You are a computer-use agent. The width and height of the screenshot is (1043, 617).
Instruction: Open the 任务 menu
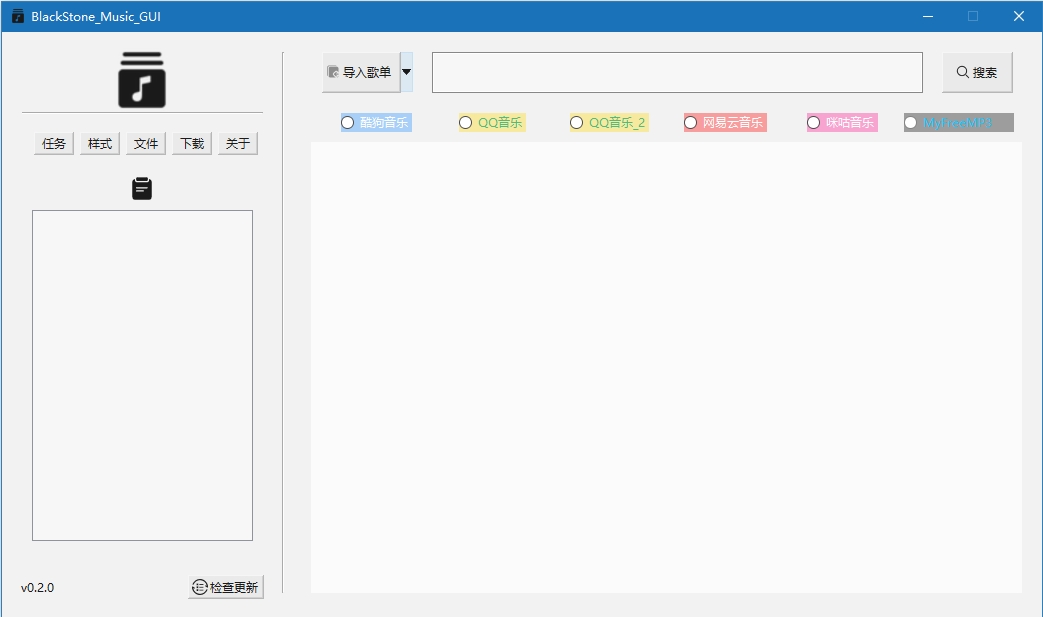point(54,144)
